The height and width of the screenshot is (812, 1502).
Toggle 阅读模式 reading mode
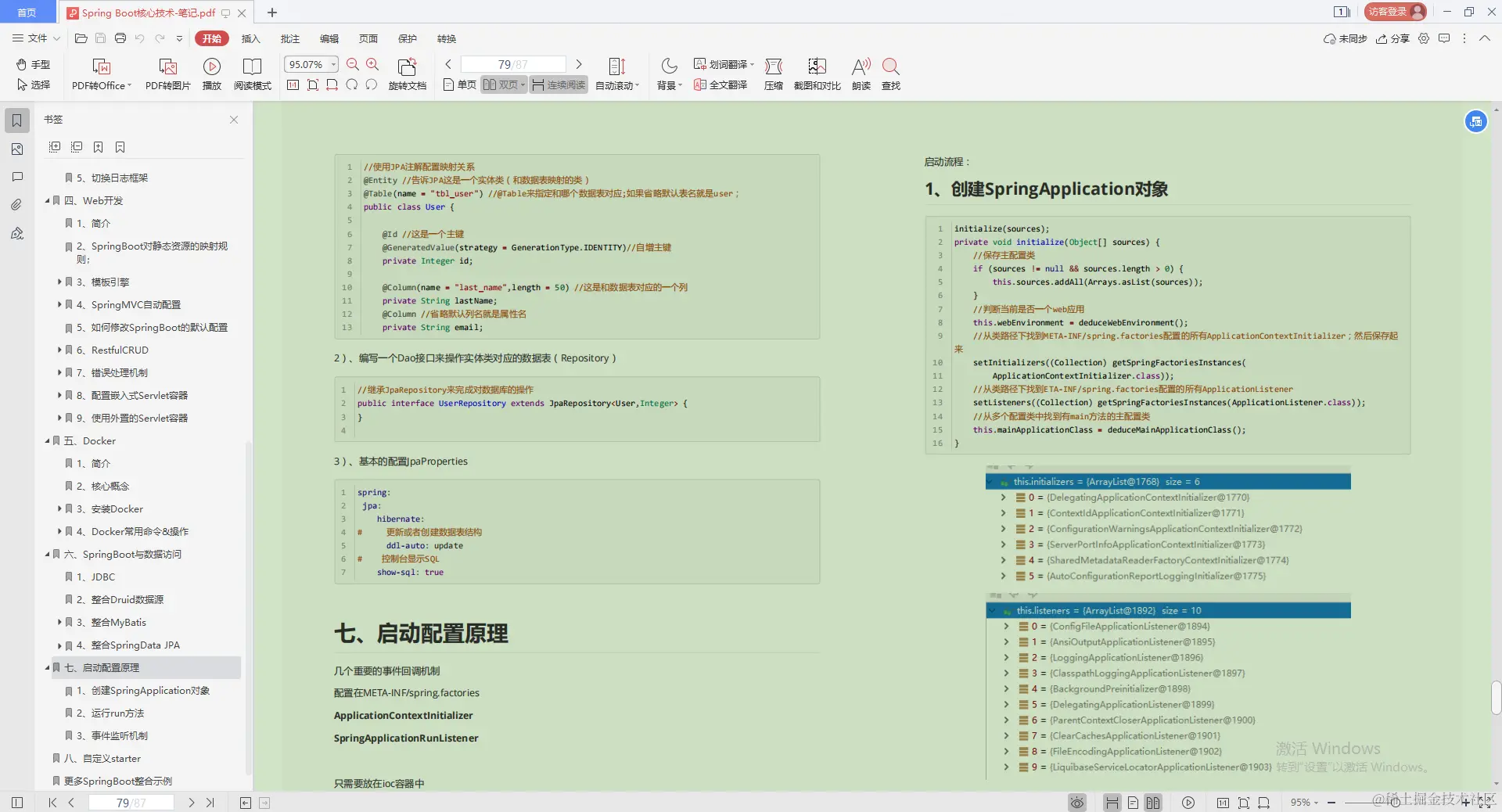[252, 74]
